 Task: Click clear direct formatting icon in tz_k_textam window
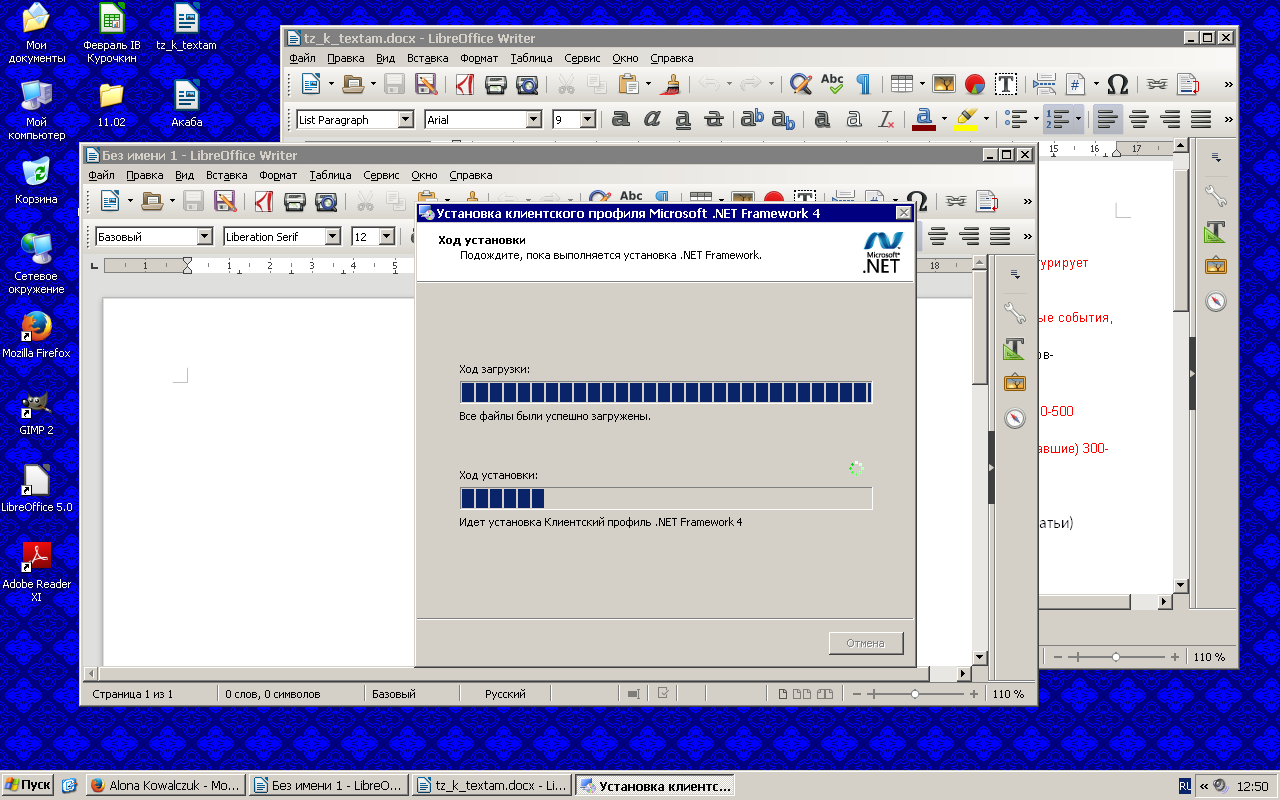(x=886, y=119)
